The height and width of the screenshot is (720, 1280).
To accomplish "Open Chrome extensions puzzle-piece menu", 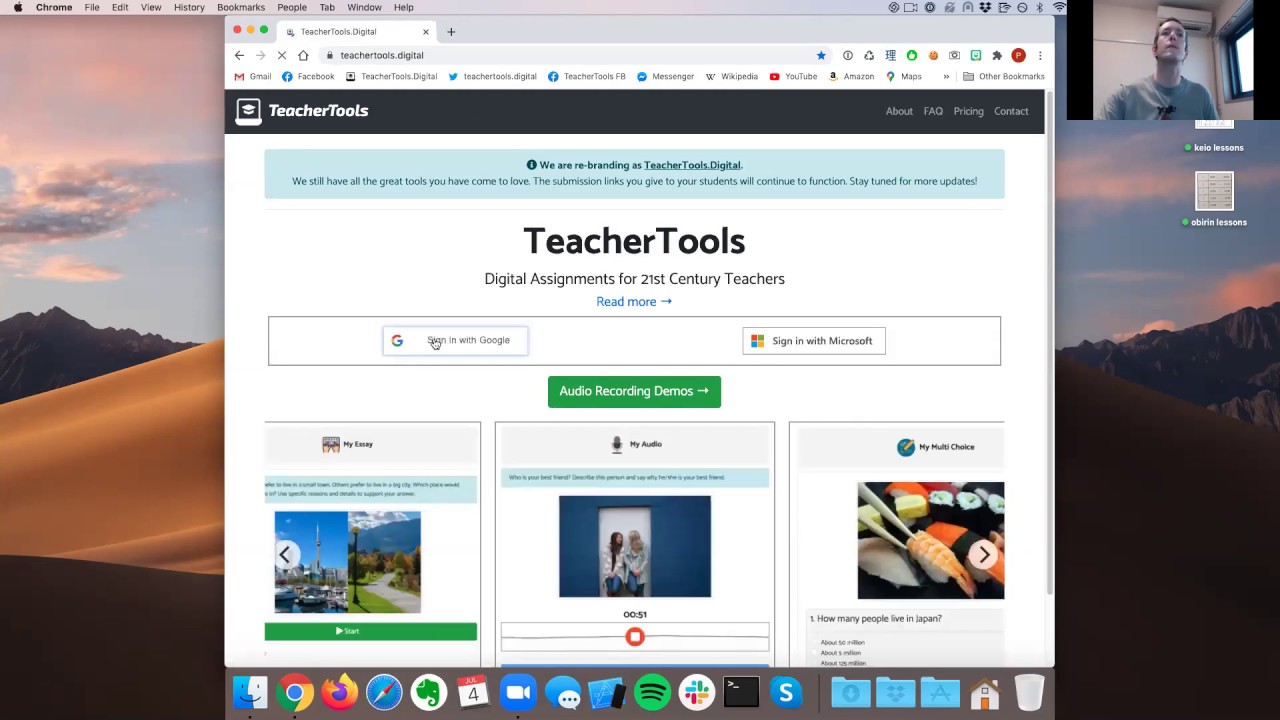I will [x=997, y=55].
